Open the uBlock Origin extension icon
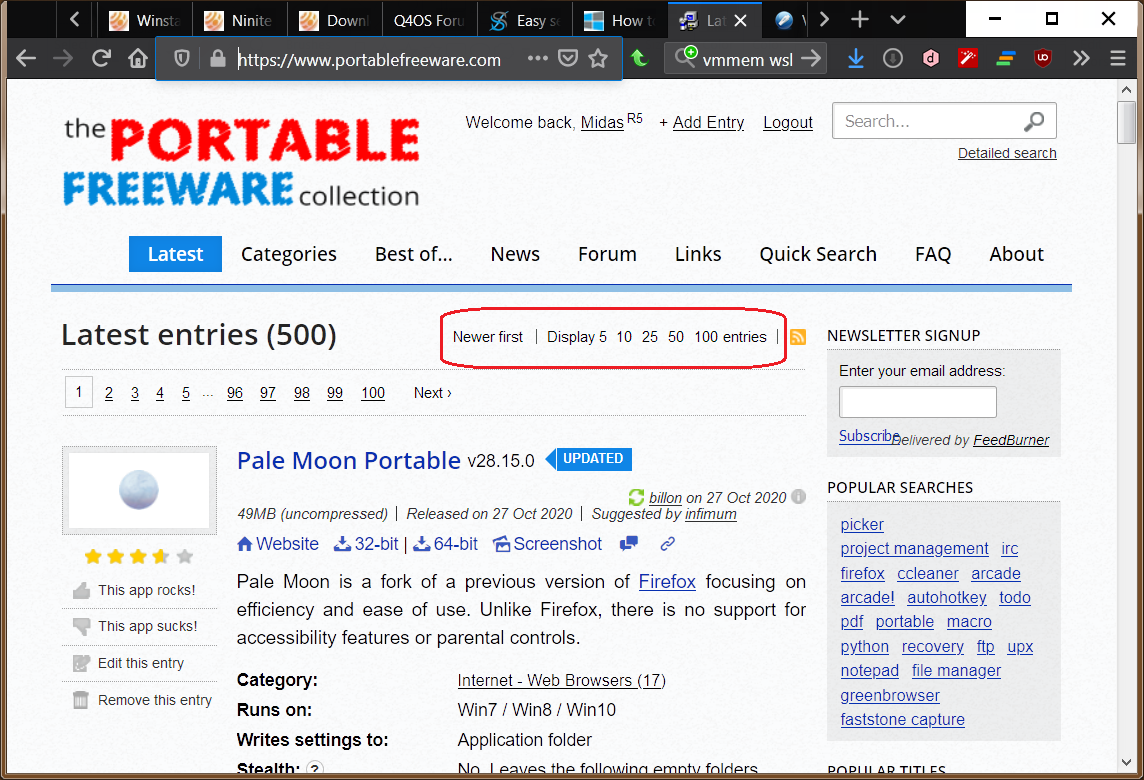The image size is (1144, 780). coord(1043,58)
